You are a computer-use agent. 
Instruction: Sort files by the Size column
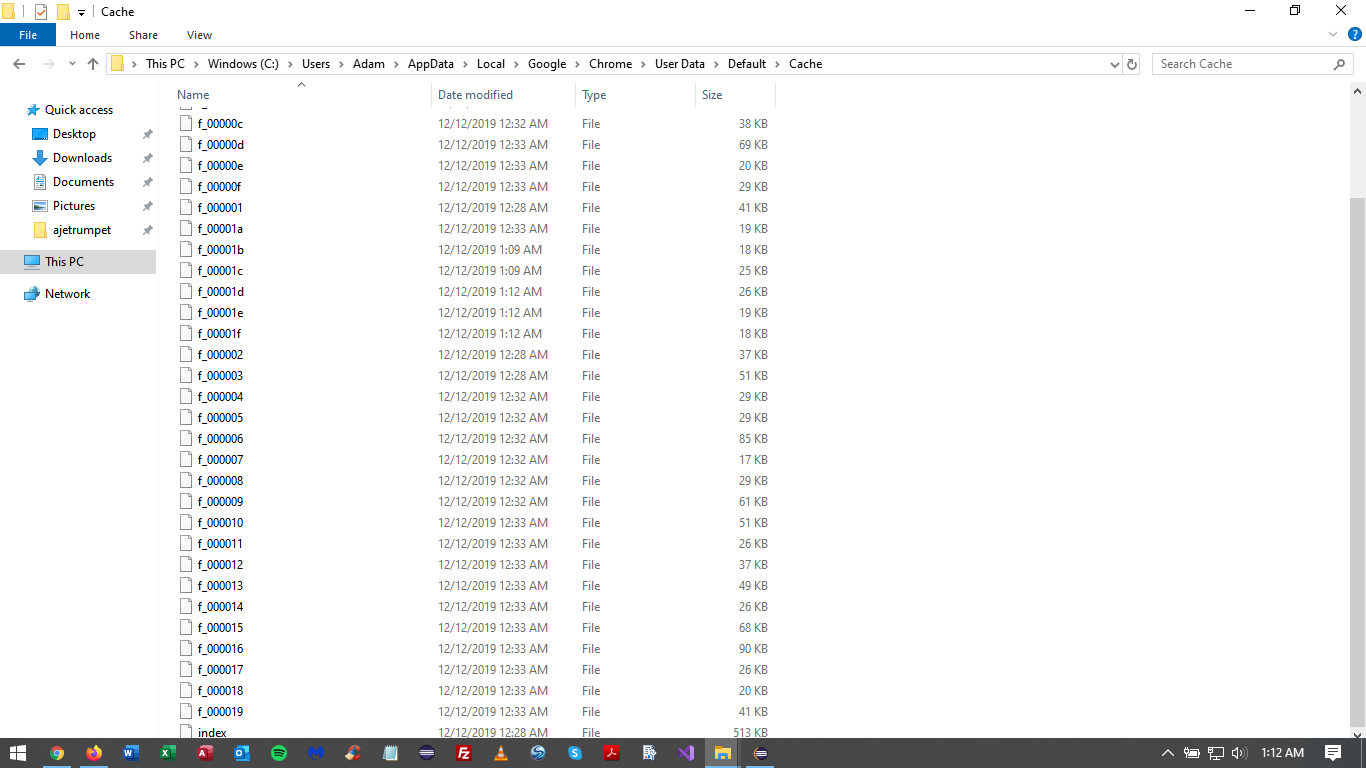coord(735,95)
